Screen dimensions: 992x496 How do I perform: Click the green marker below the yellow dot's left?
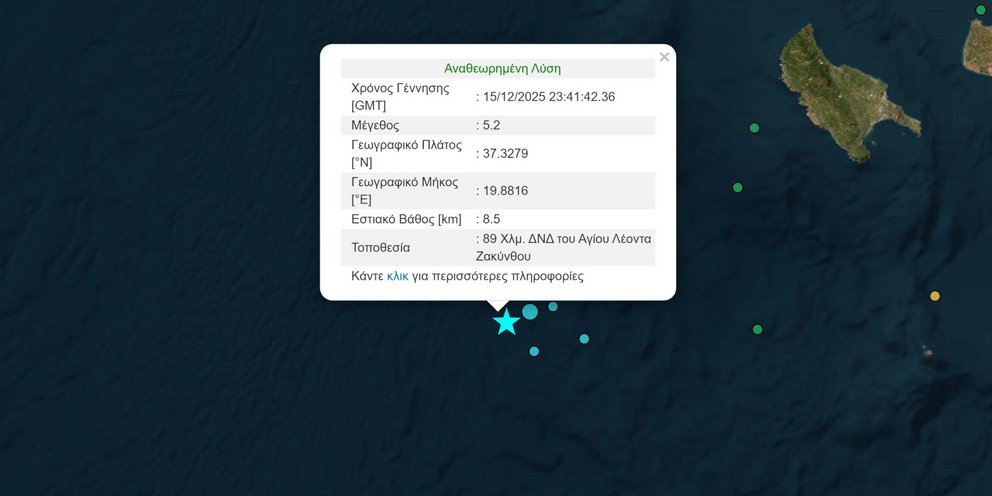pos(758,330)
